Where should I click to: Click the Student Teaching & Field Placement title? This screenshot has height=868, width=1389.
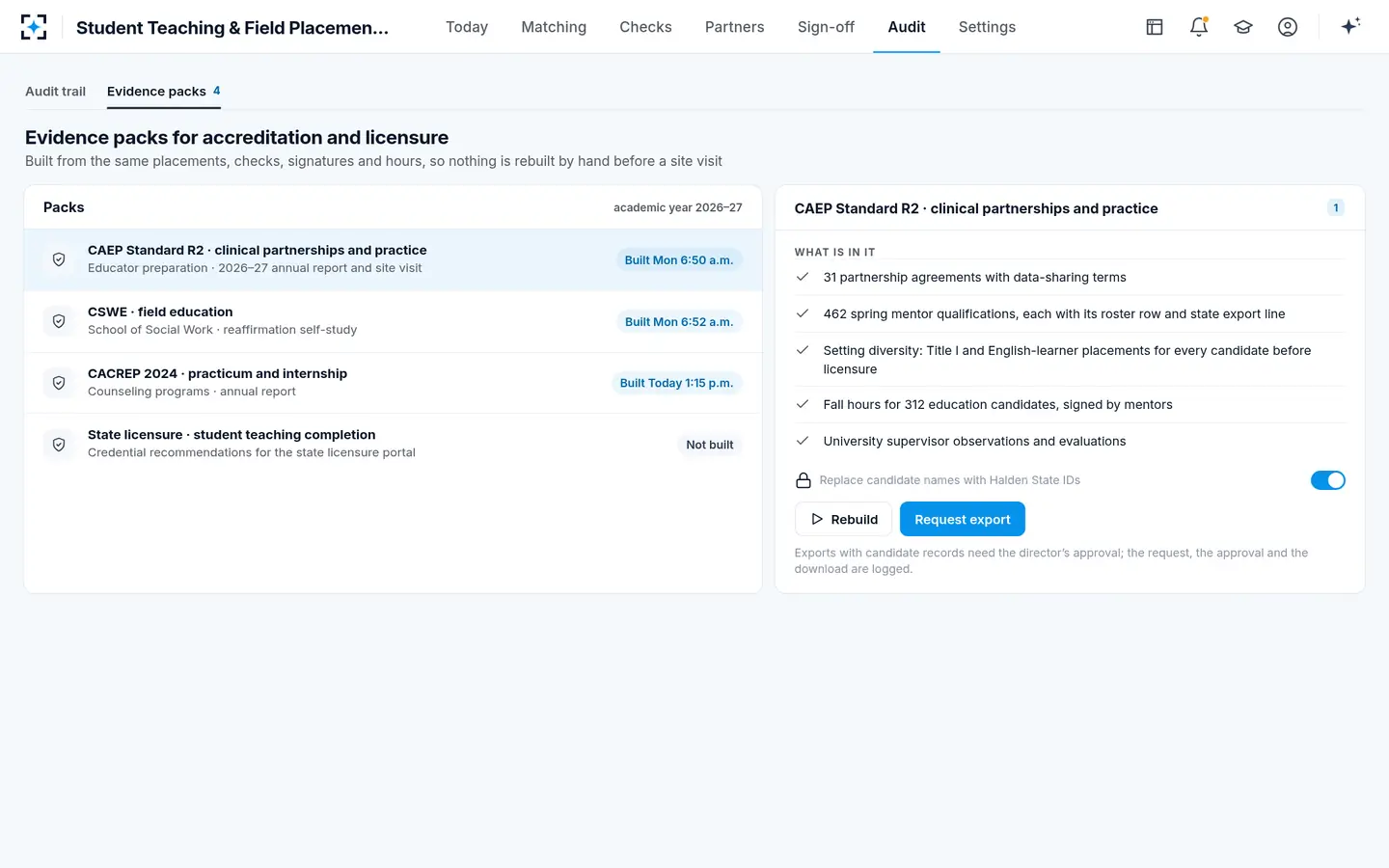(232, 27)
